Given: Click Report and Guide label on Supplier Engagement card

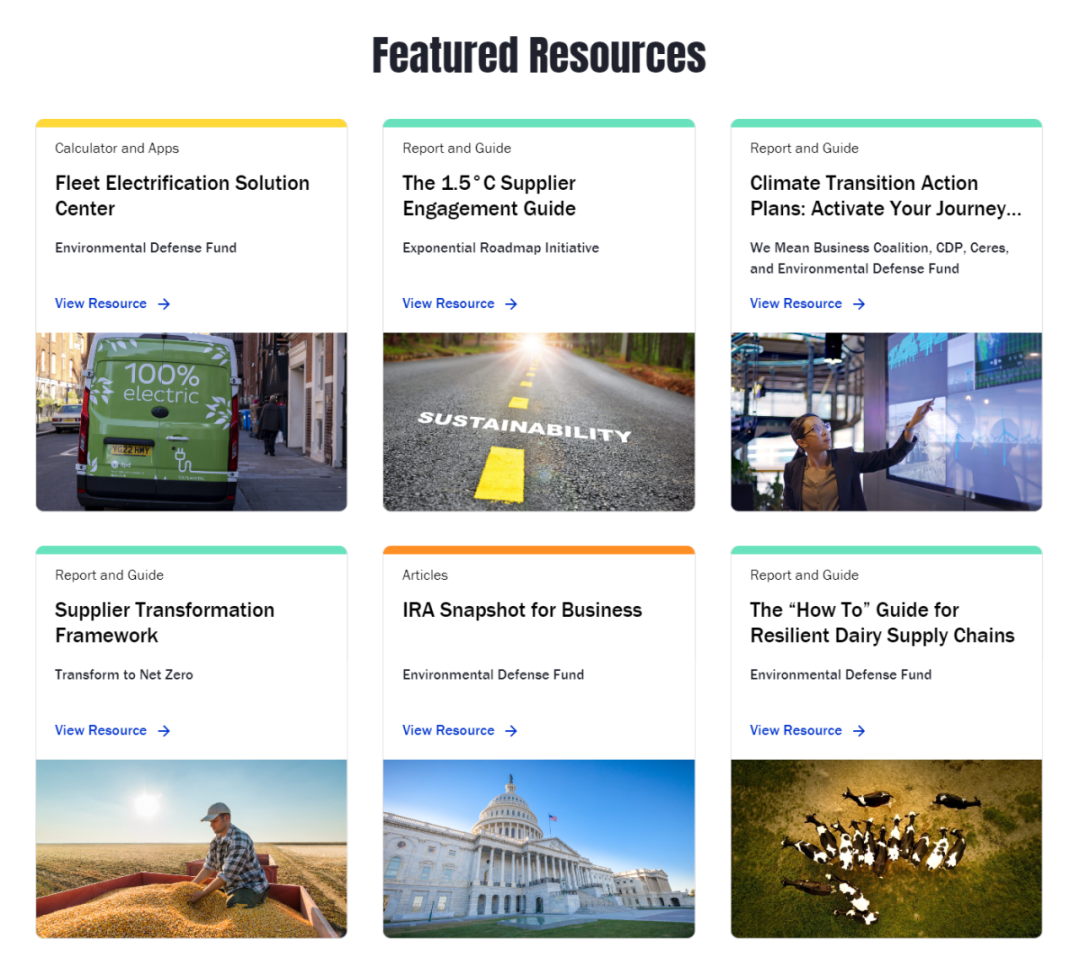Looking at the screenshot, I should tap(457, 148).
